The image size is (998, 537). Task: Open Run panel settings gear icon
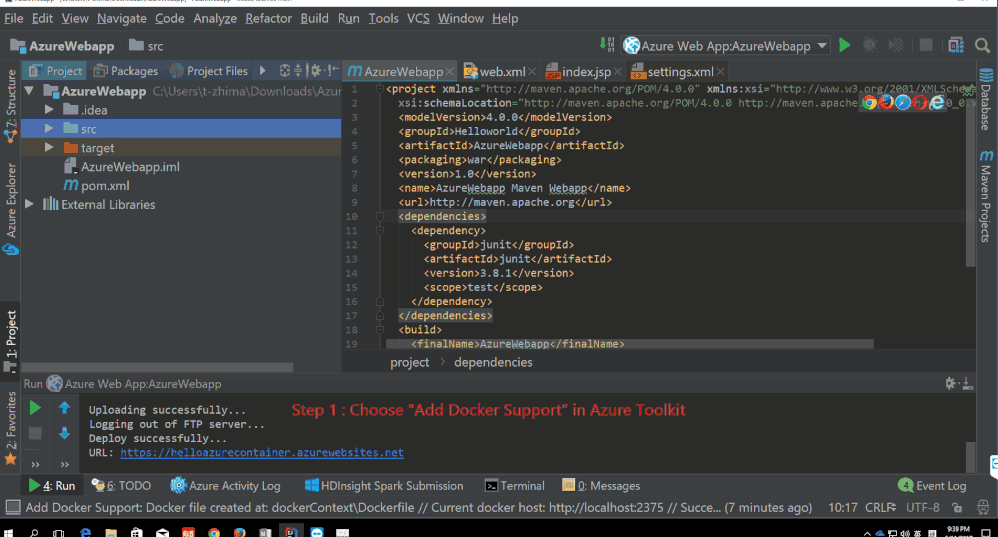coord(950,383)
